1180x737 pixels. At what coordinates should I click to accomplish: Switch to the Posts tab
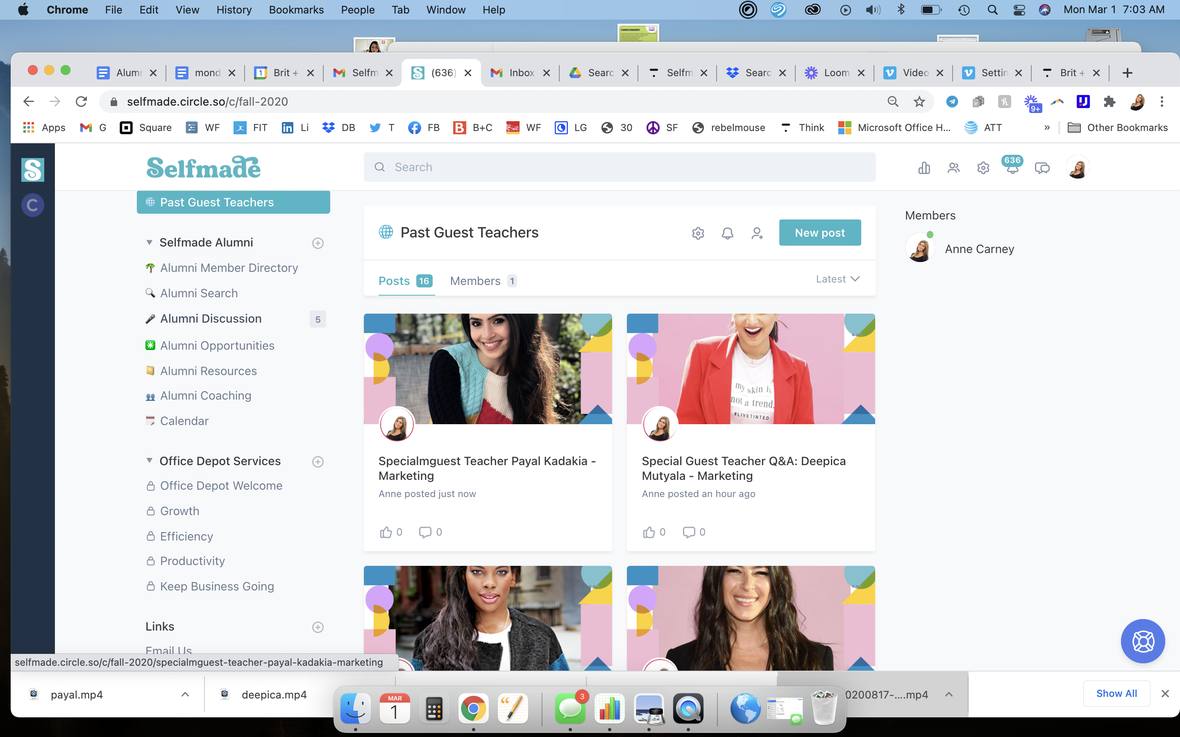405,281
